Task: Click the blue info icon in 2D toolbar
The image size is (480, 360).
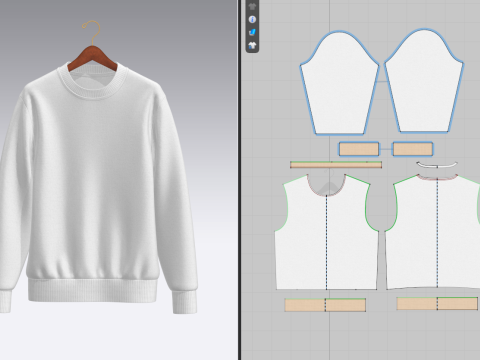Action: coord(252,19)
